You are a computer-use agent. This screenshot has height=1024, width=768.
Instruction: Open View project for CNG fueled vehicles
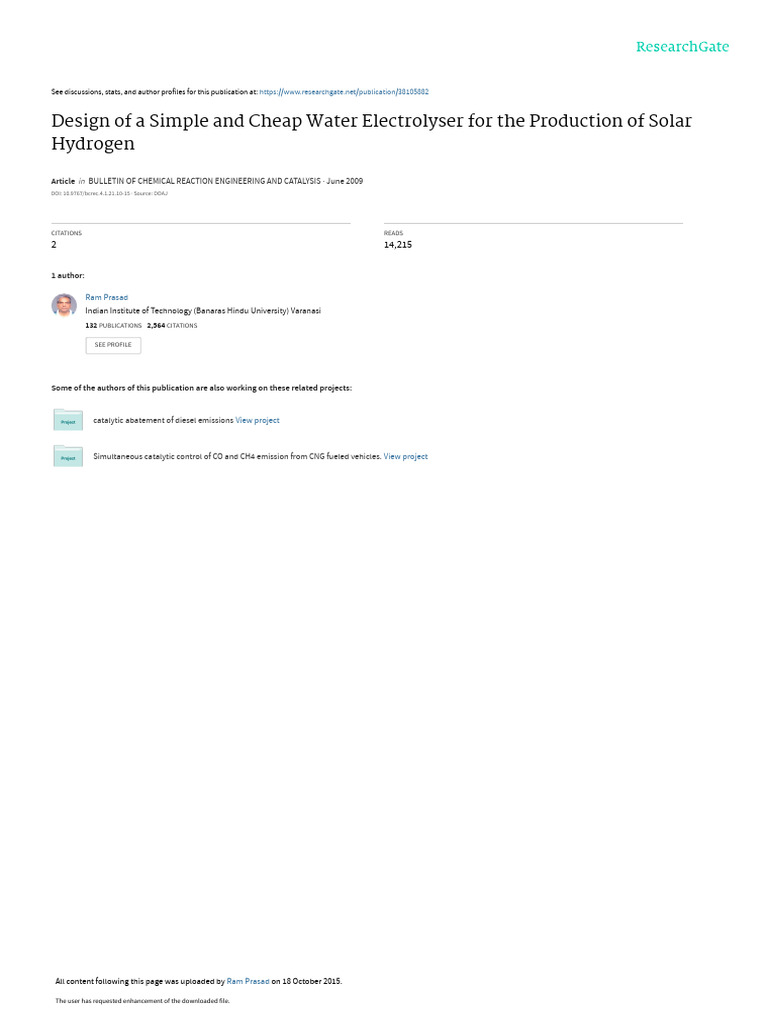coord(406,456)
